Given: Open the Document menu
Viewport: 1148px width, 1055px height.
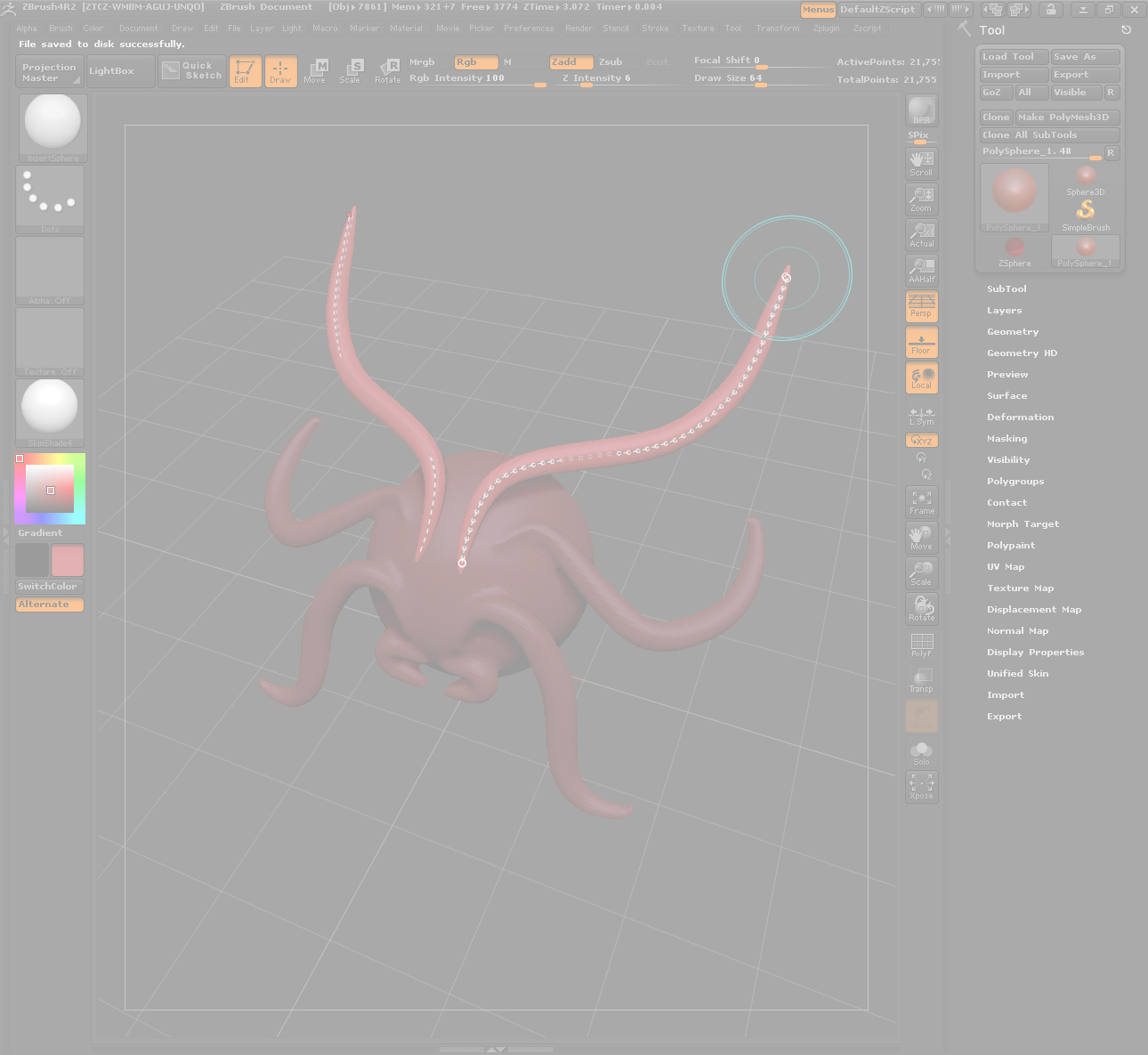Looking at the screenshot, I should tap(138, 28).
